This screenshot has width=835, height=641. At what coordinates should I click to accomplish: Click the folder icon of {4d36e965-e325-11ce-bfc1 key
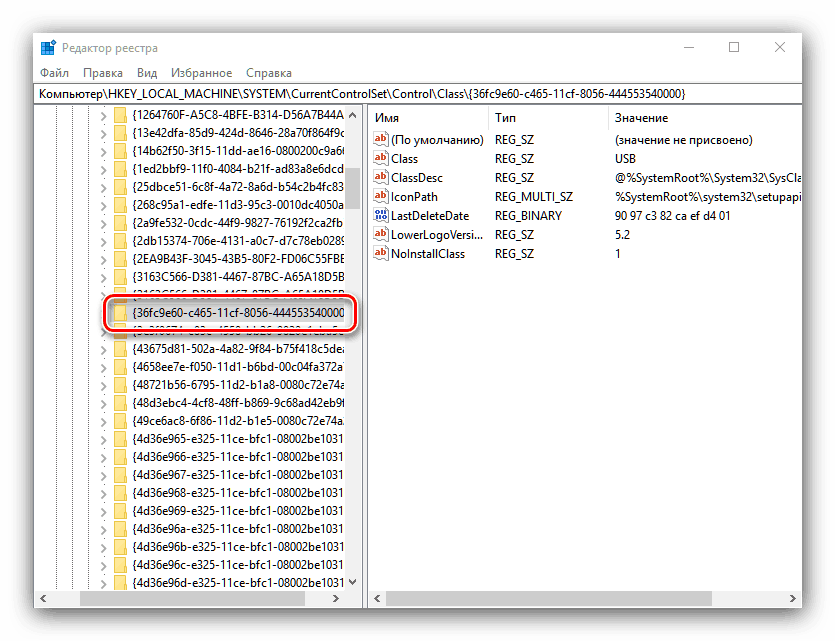(x=121, y=439)
